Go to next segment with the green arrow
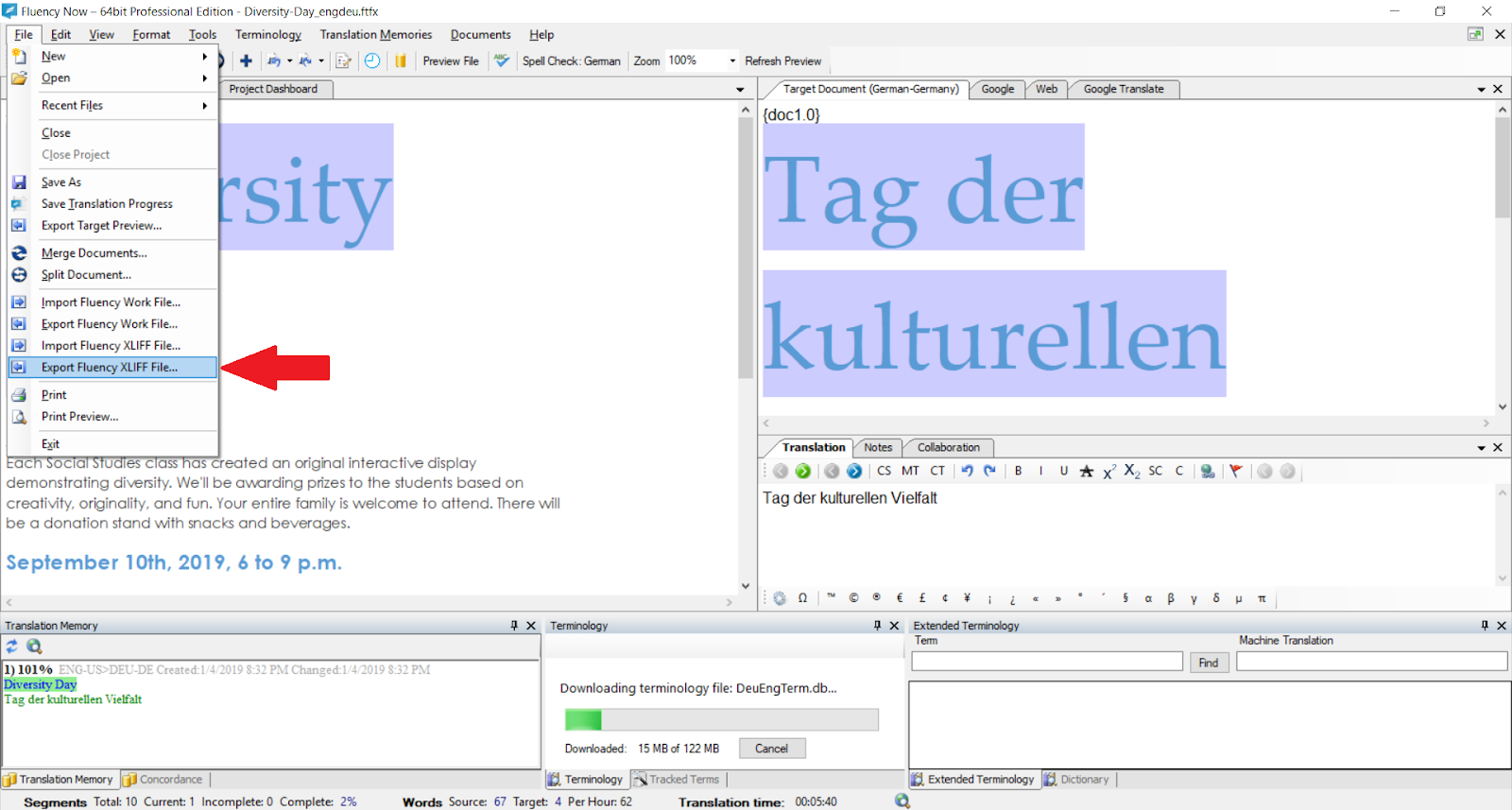The height and width of the screenshot is (810, 1512). click(x=802, y=471)
